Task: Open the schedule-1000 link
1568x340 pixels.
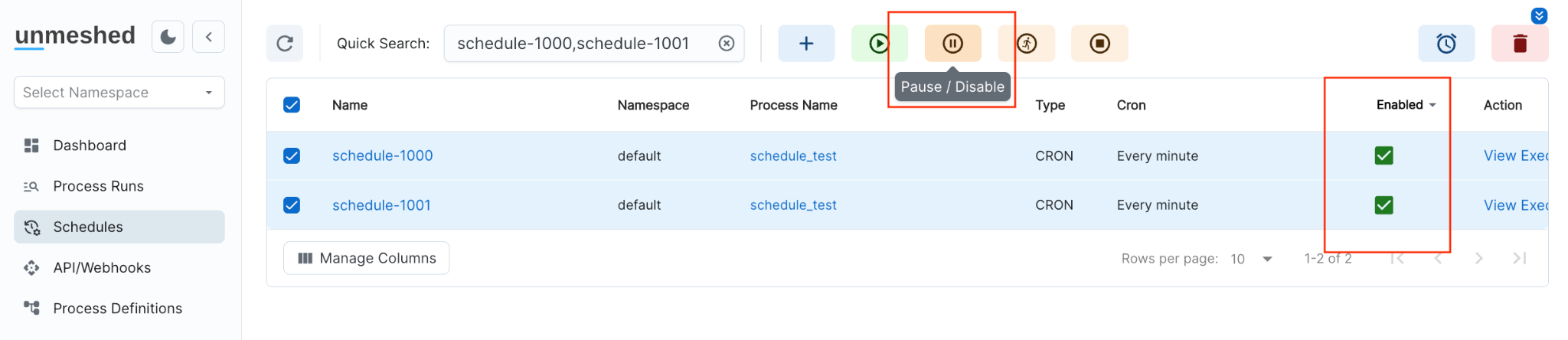Action: click(382, 156)
